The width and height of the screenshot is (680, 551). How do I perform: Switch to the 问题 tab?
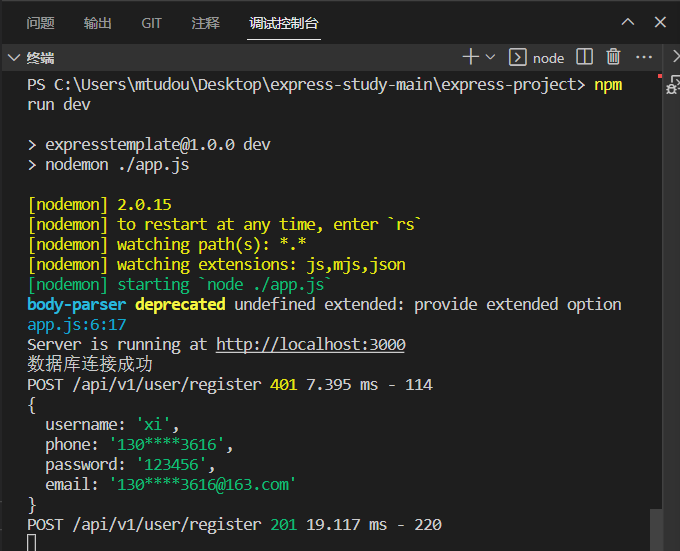[40, 23]
